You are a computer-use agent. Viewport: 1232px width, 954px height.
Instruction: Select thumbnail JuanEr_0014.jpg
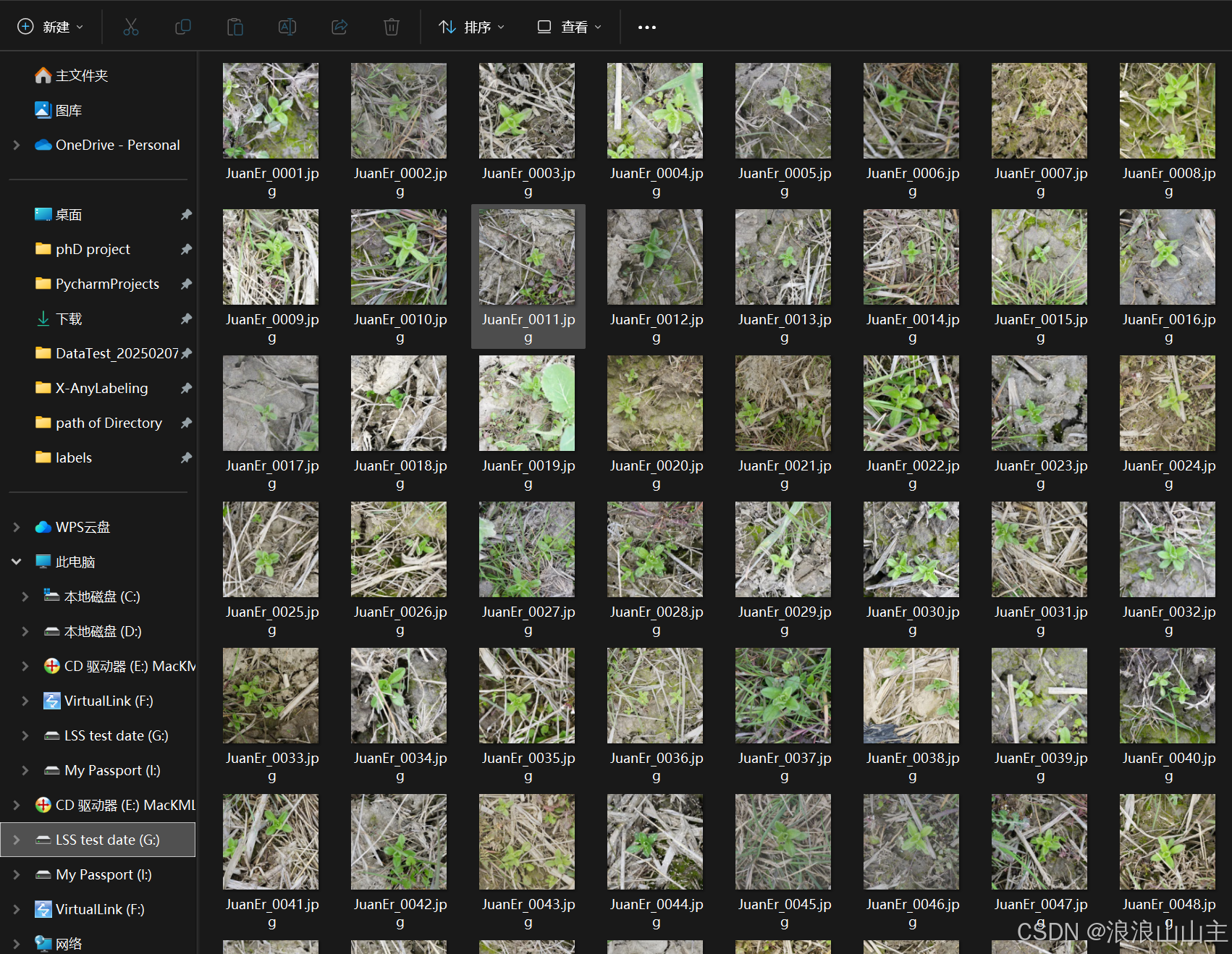pos(911,257)
